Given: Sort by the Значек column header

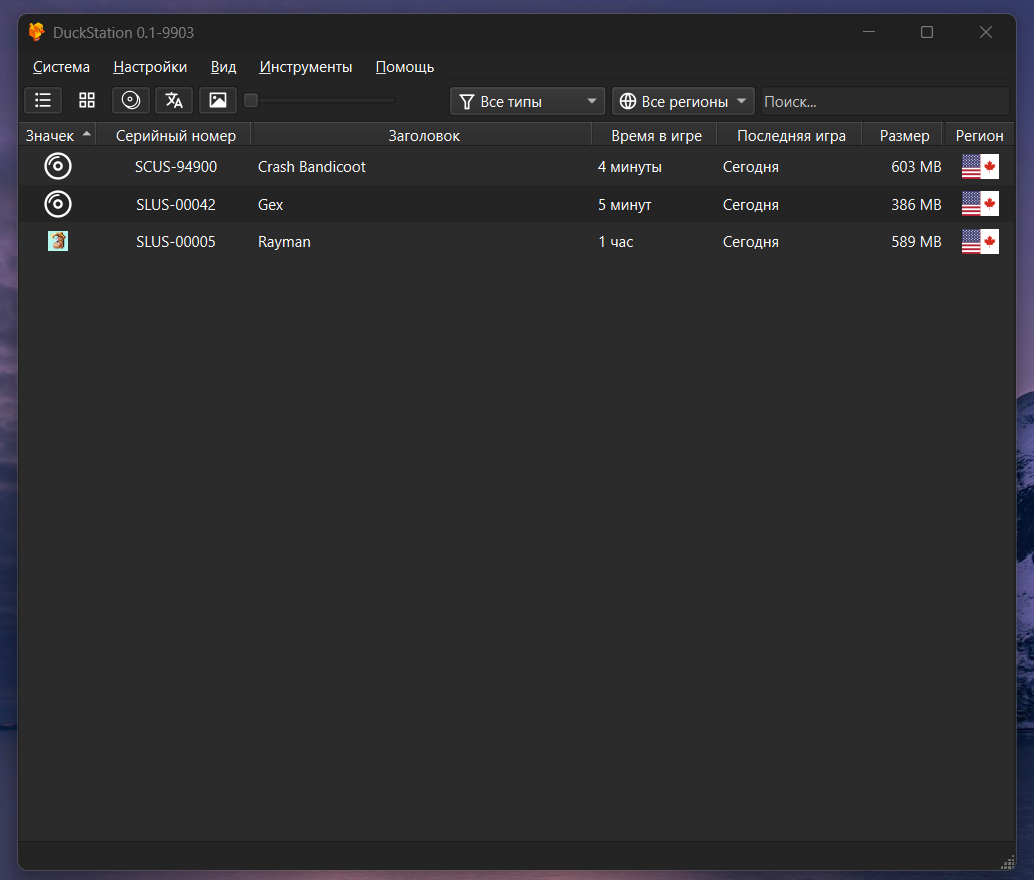Looking at the screenshot, I should 57,136.
